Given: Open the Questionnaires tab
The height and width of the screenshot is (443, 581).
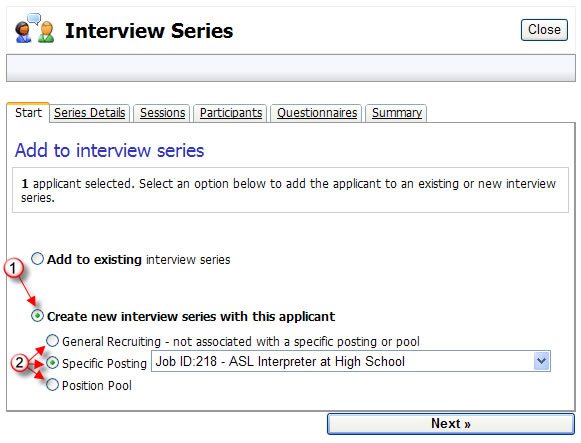Looking at the screenshot, I should pos(317,113).
